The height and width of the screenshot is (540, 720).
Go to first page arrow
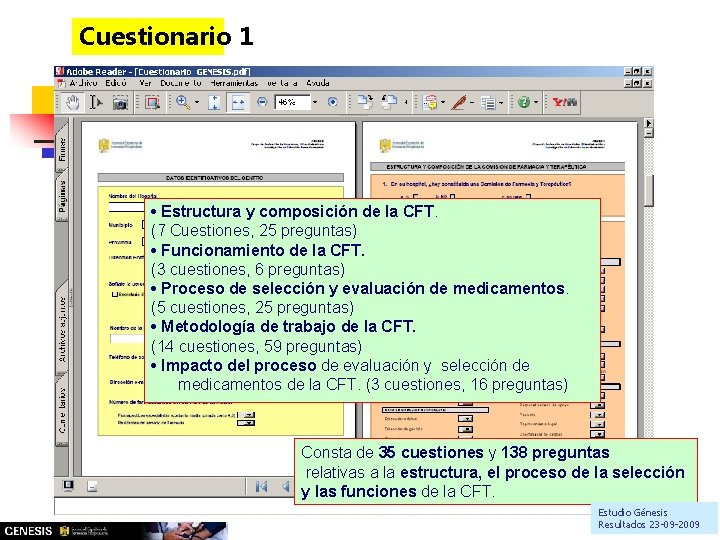click(x=261, y=486)
